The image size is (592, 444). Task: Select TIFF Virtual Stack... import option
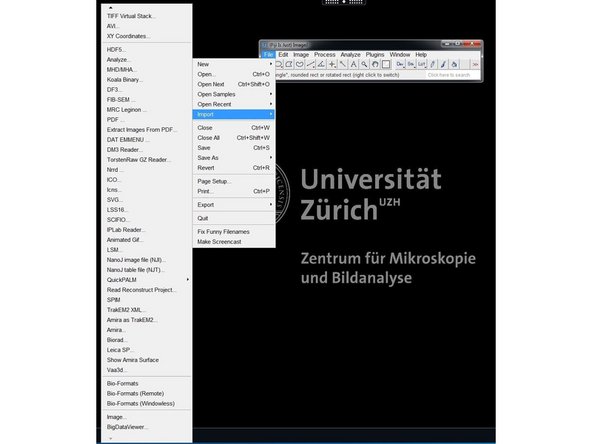[x=147, y=16]
